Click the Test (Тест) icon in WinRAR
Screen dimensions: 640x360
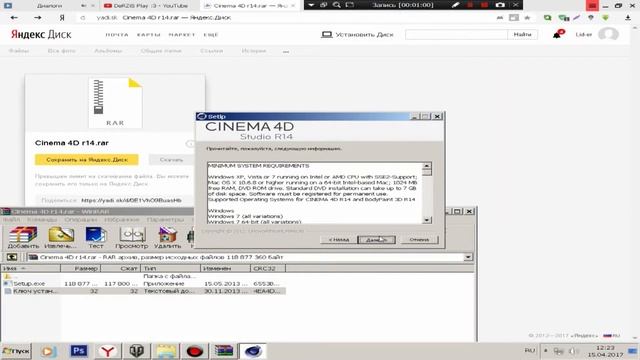click(x=96, y=238)
